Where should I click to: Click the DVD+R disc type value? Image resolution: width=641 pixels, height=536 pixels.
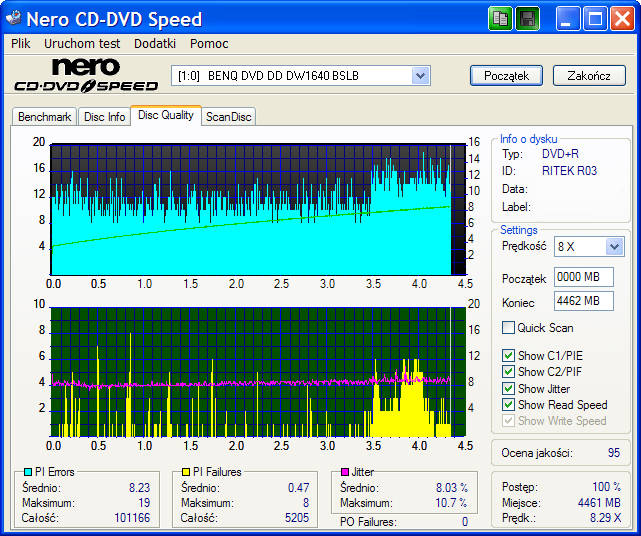pyautogui.click(x=560, y=154)
